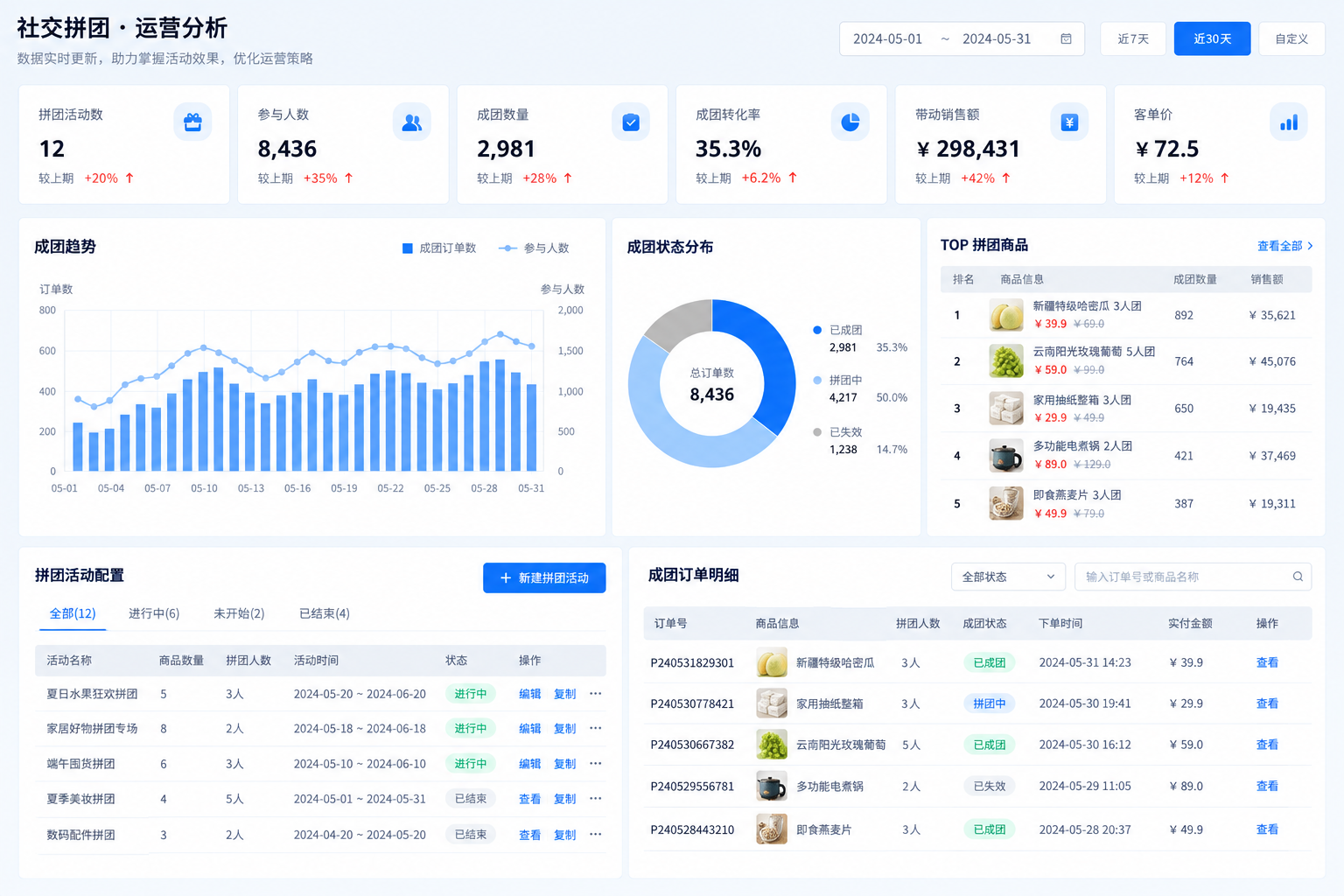
Task: Toggle 参与人数 legend in trend chart
Action: pos(534,248)
